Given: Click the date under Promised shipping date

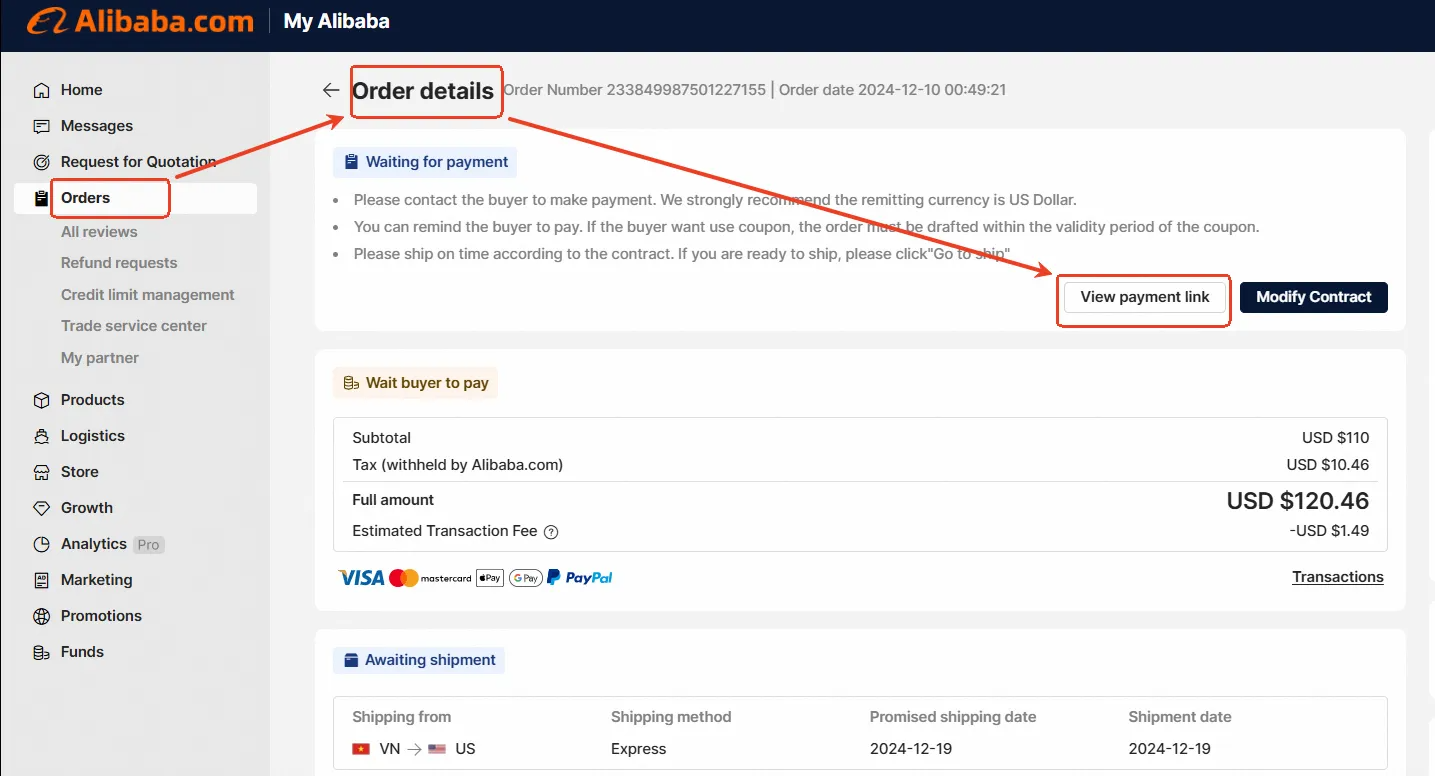Looking at the screenshot, I should tap(911, 749).
